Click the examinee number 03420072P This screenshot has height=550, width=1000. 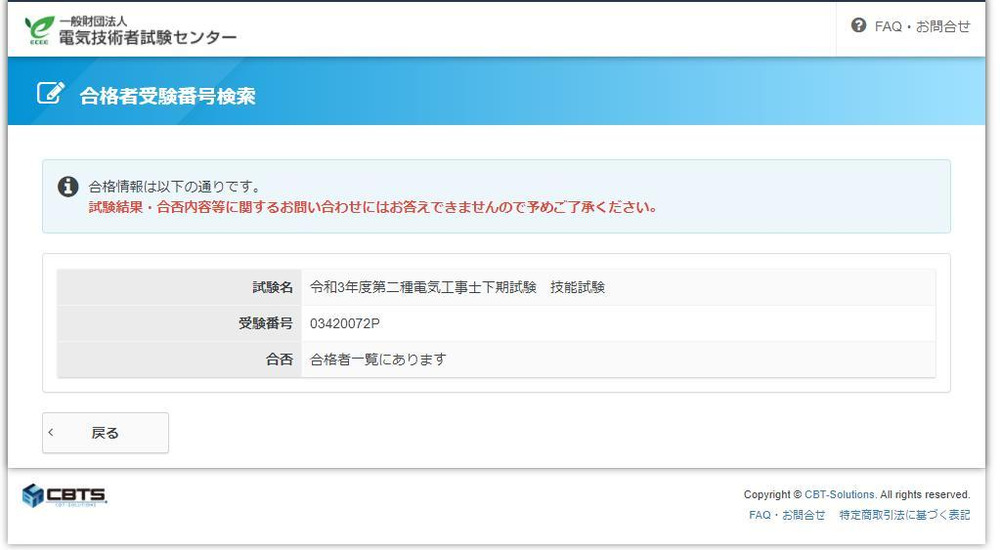pyautogui.click(x=345, y=324)
